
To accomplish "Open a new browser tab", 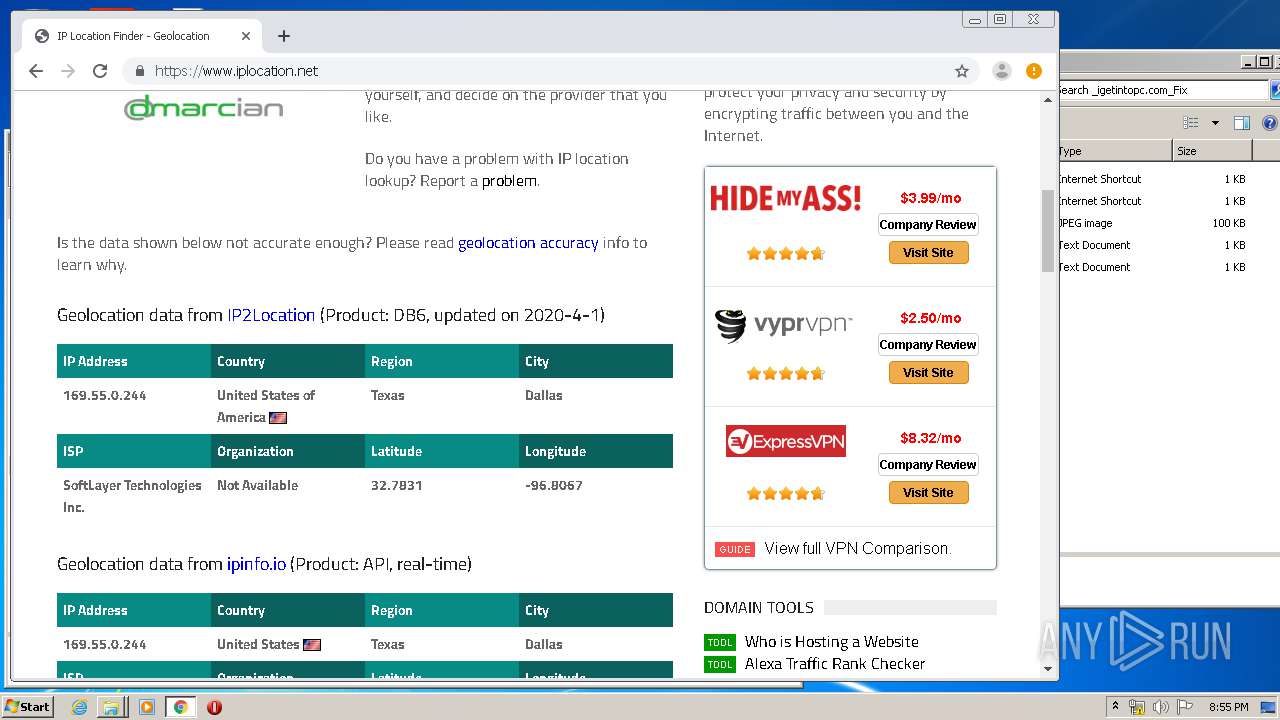I will pos(284,36).
